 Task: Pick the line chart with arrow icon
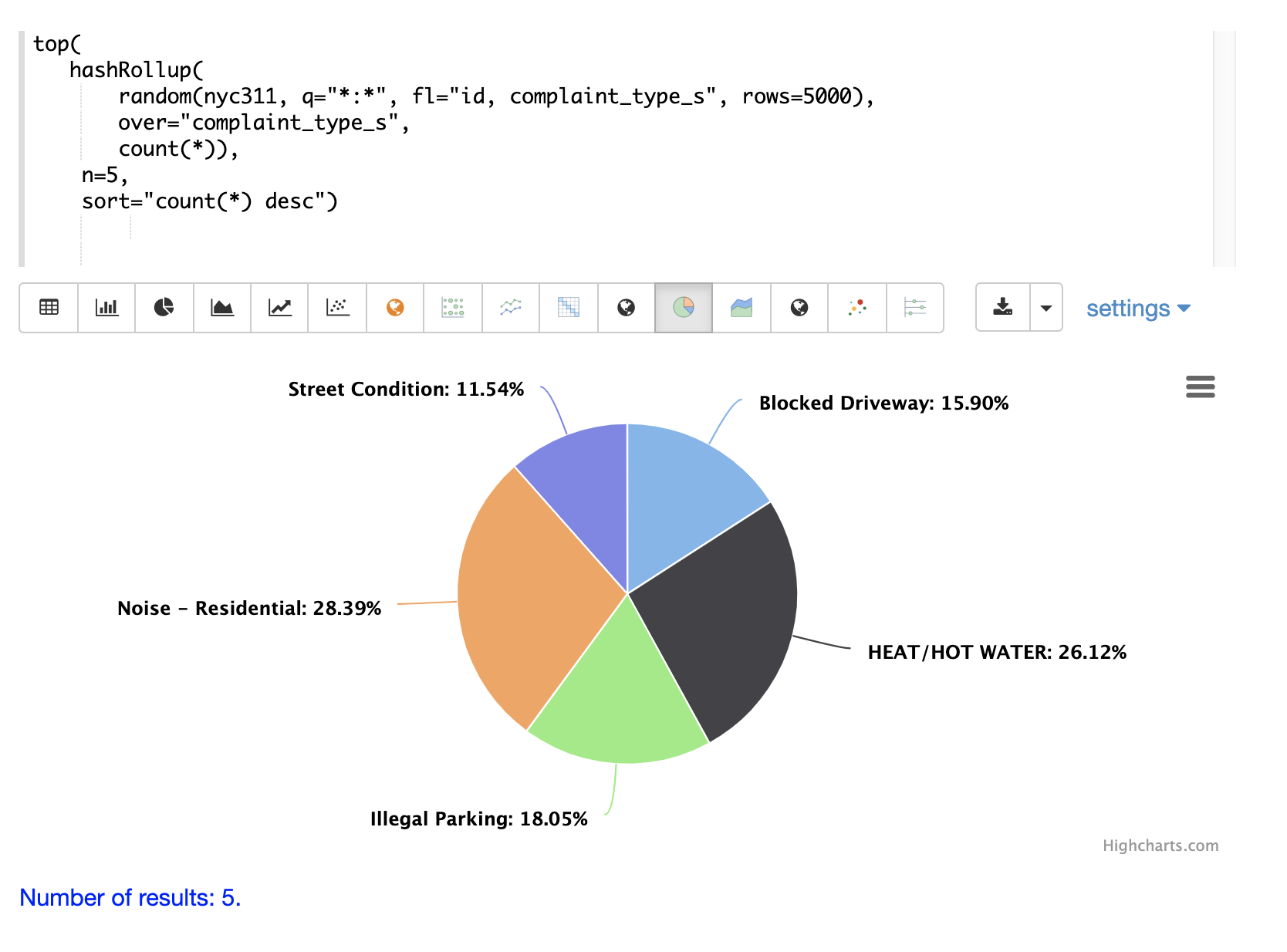(x=279, y=307)
